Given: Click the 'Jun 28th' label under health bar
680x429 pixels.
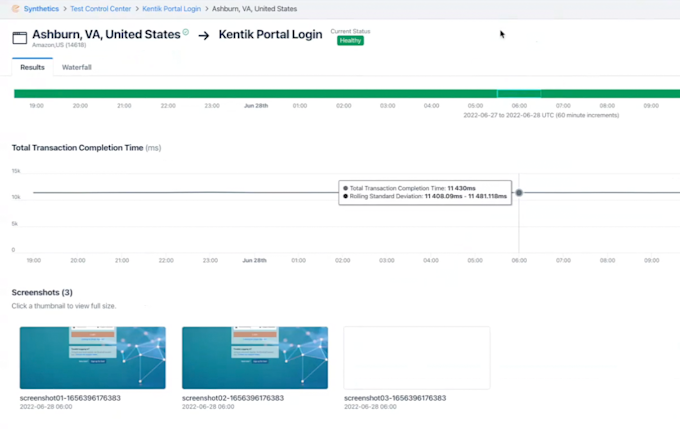Looking at the screenshot, I should 256,106.
